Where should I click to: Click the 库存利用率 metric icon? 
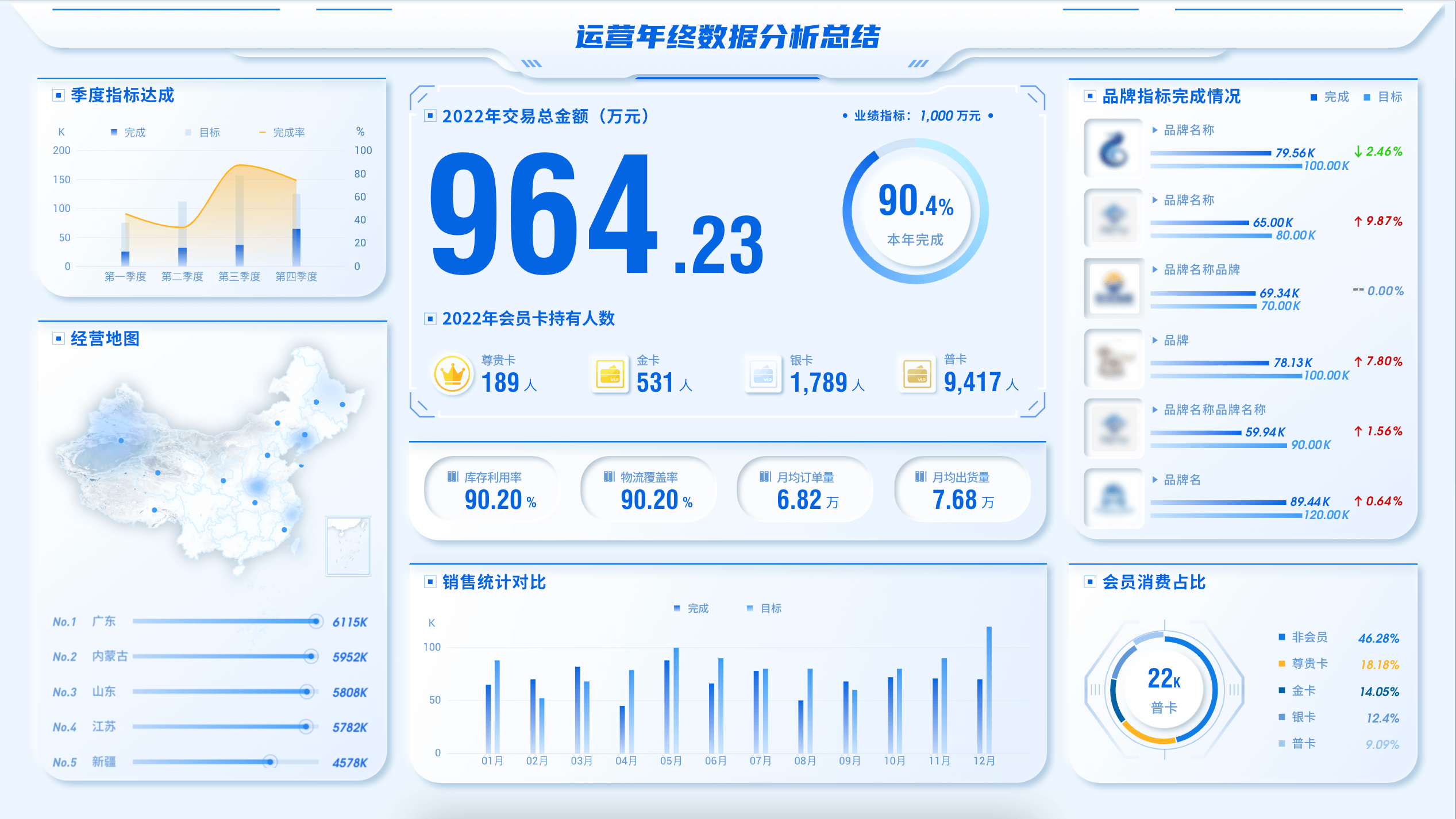tap(453, 476)
